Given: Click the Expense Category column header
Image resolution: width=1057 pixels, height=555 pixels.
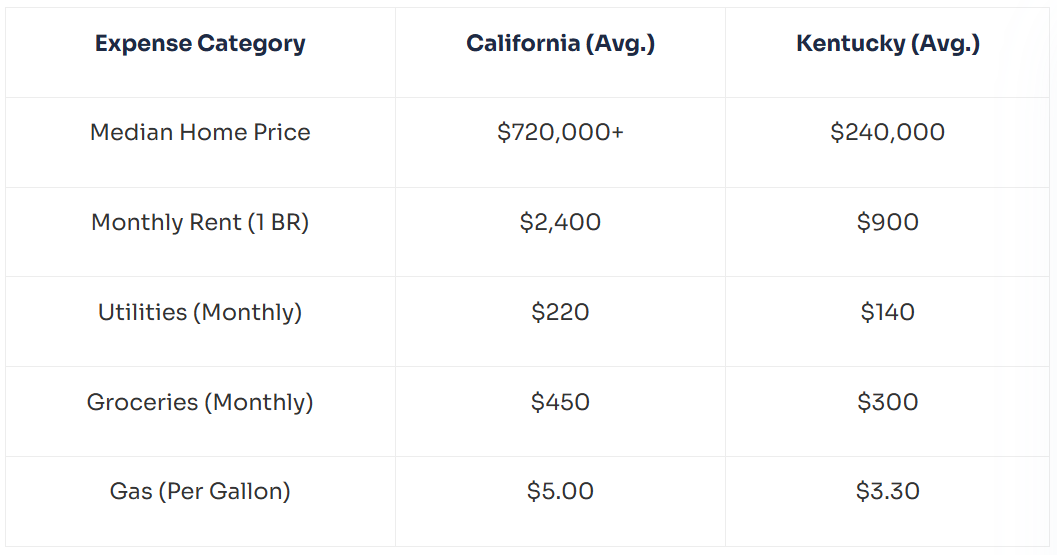Looking at the screenshot, I should (x=200, y=44).
